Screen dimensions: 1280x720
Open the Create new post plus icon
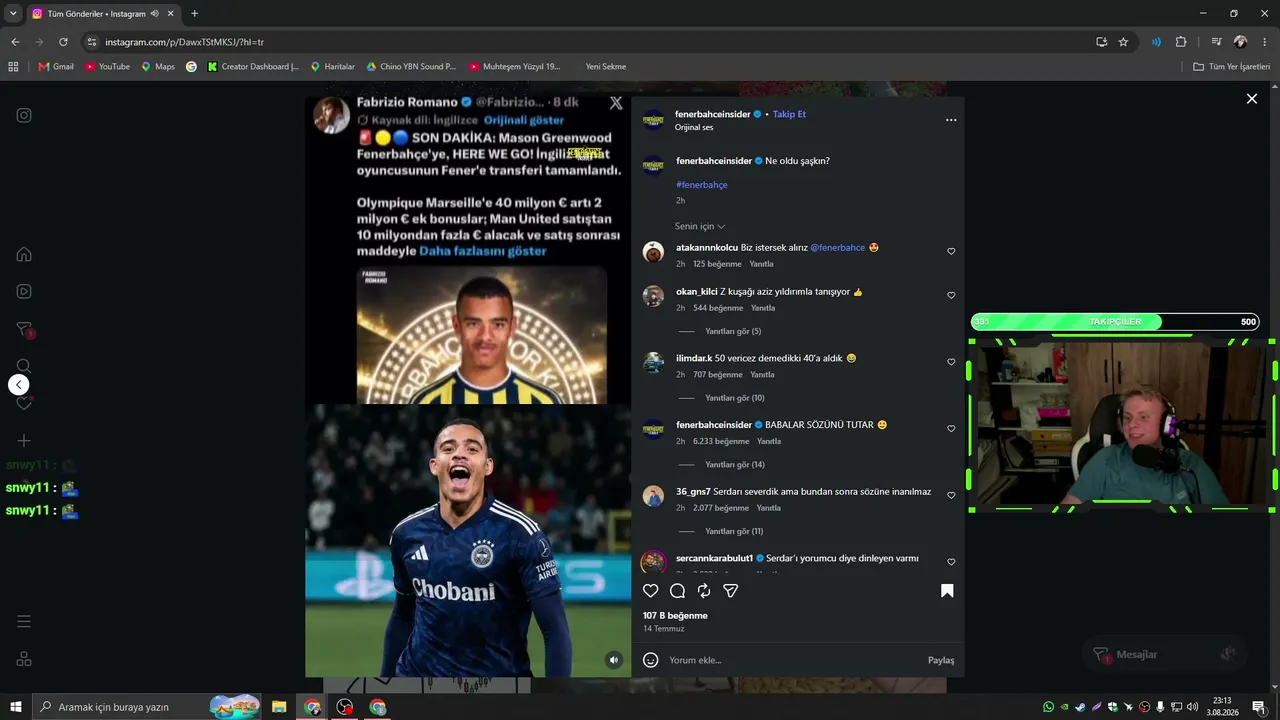coord(24,441)
